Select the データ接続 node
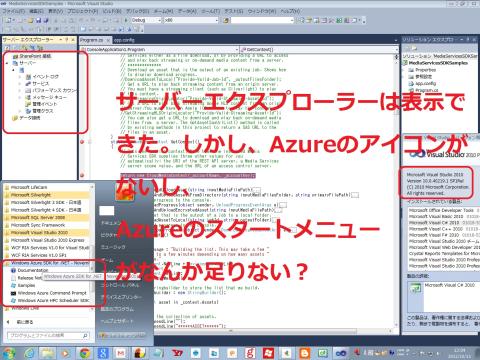Screen dimensions: 480x360 coord(30,118)
